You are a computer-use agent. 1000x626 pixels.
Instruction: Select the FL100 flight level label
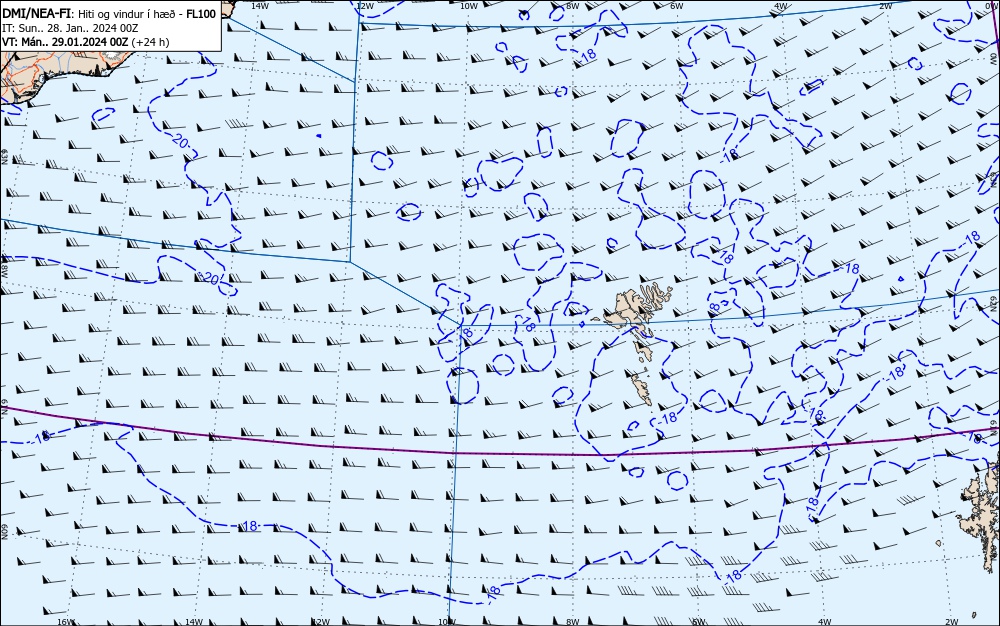coord(201,14)
